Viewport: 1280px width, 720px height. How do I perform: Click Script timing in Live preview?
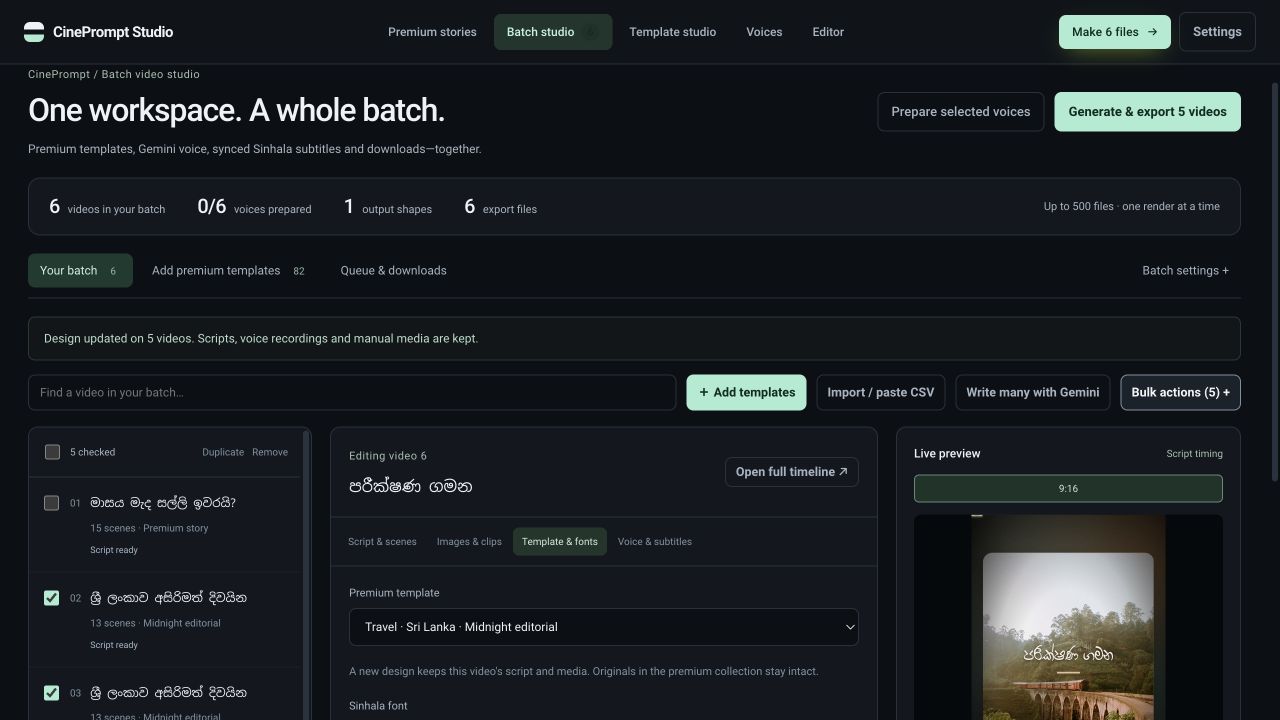[1194, 454]
